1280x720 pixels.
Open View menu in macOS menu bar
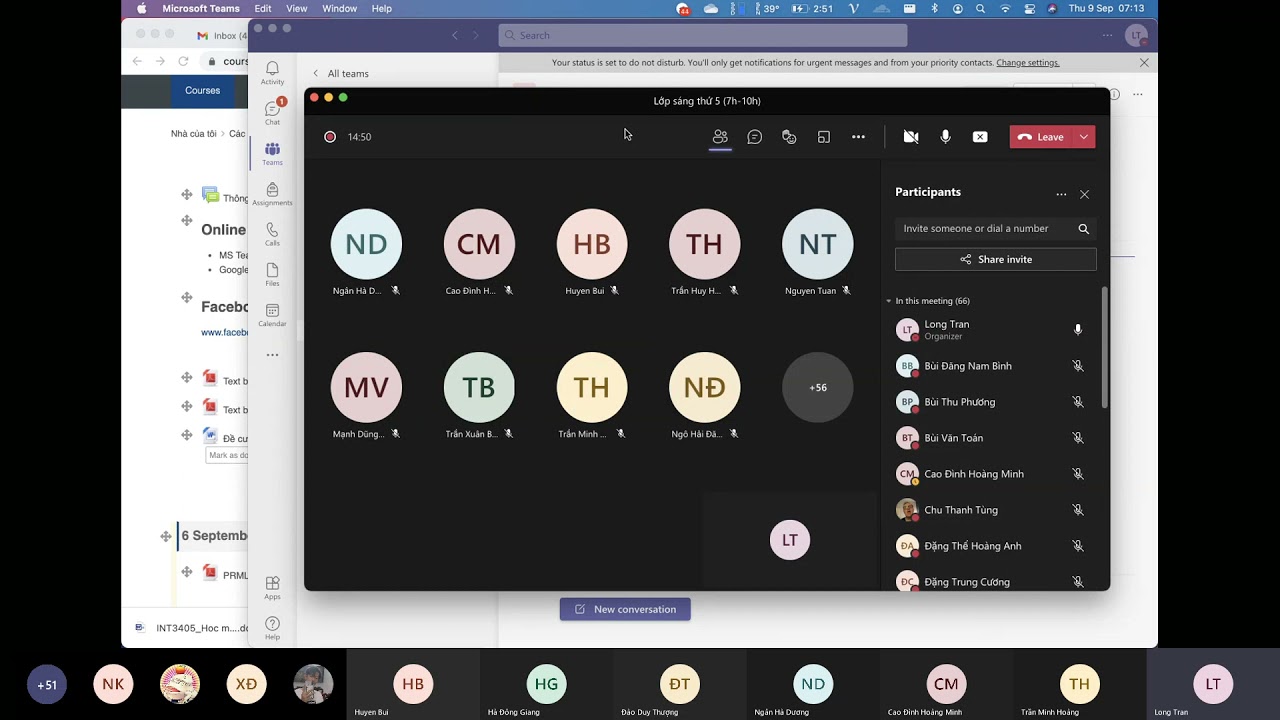coord(297,8)
